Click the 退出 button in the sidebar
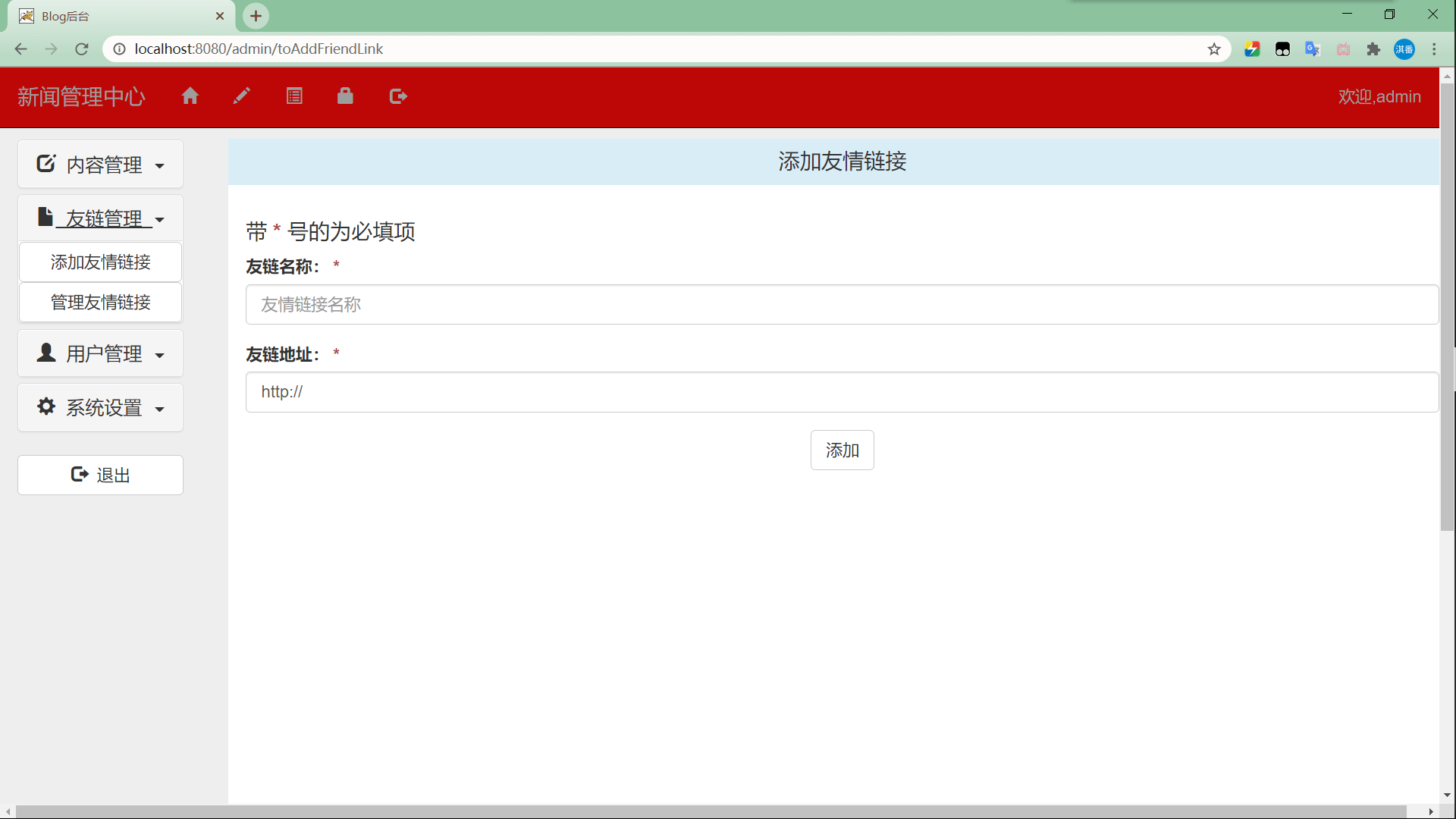The width and height of the screenshot is (1456, 819). tap(100, 475)
